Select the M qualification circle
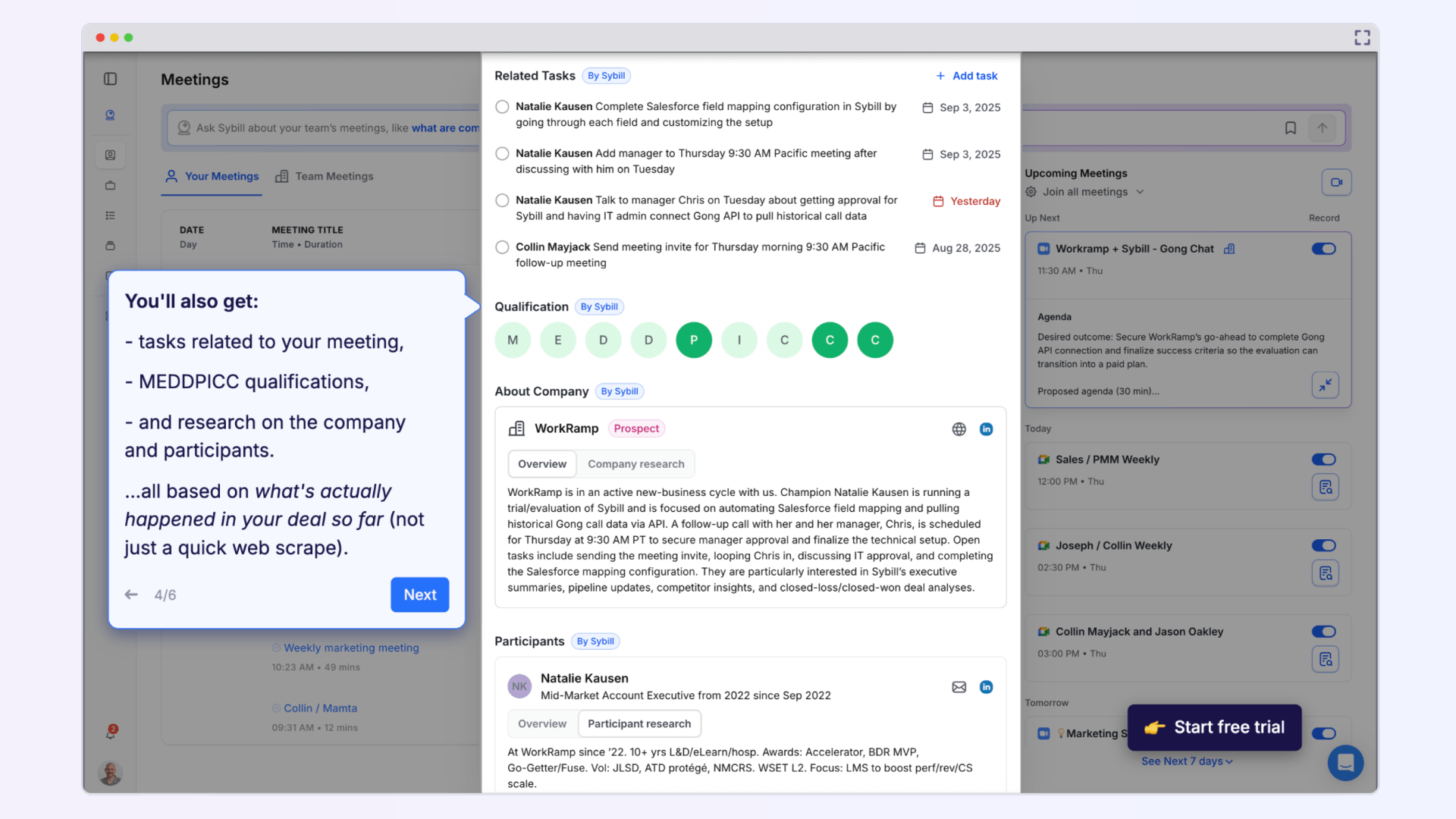Viewport: 1456px width, 819px height. click(x=513, y=340)
